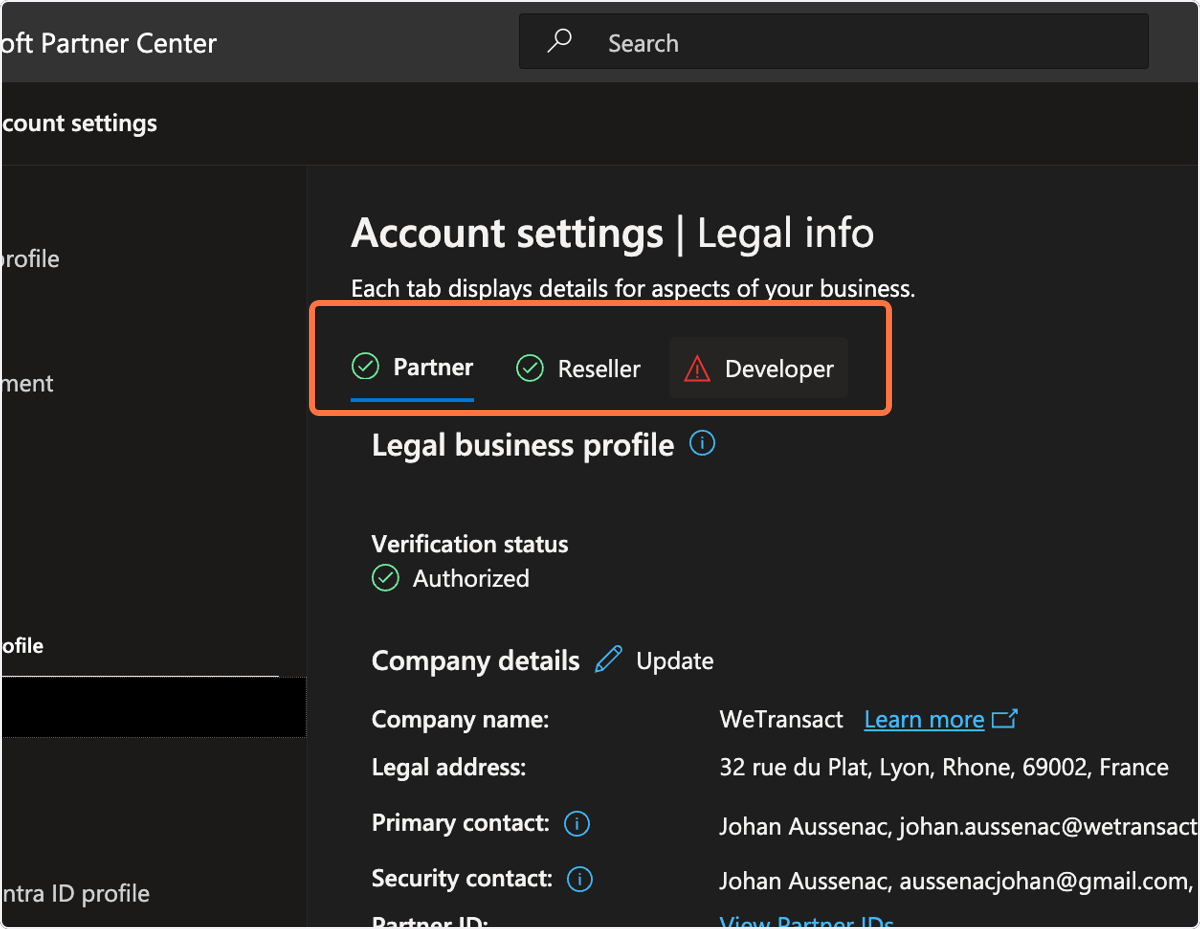Screen dimensions: 1200x929
Task: Show Primary contact info tooltip icon
Action: click(x=577, y=824)
